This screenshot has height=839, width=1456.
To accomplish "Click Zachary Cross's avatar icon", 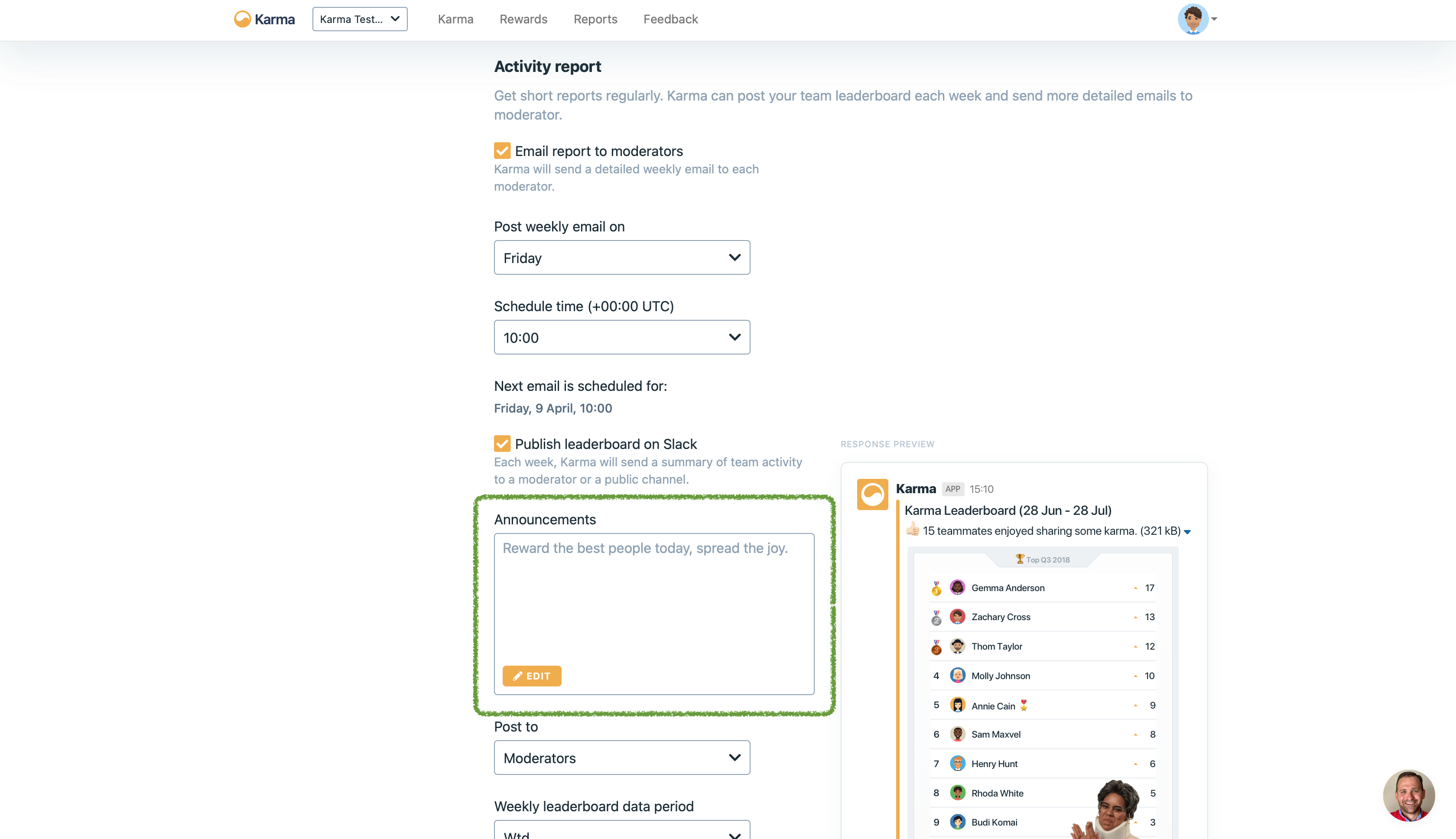I will point(957,617).
